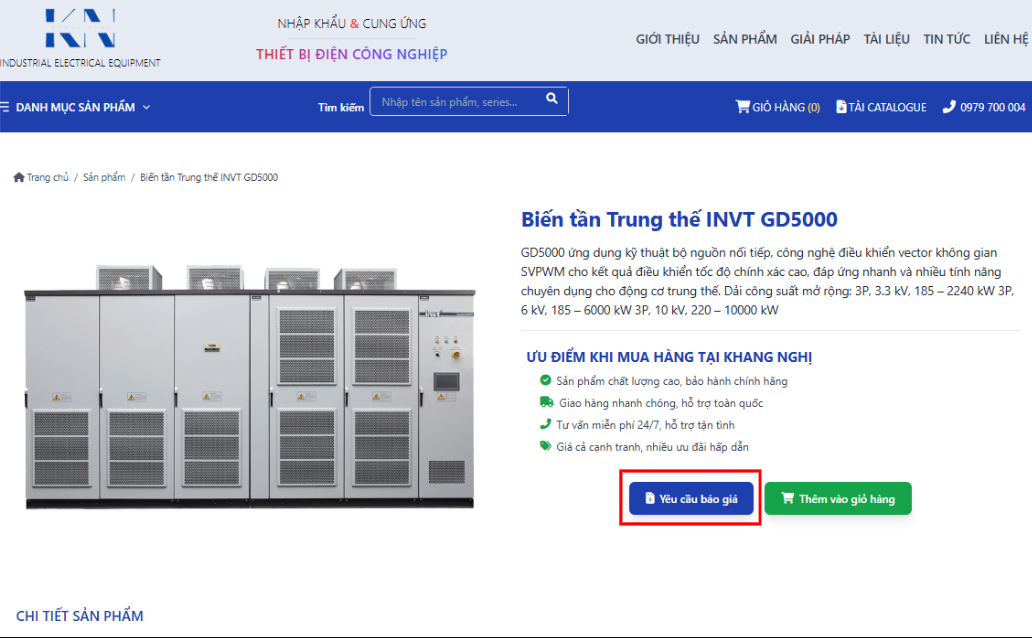The width and height of the screenshot is (1032, 638).
Task: Open the TÀI LIỆU menu
Action: [x=887, y=39]
